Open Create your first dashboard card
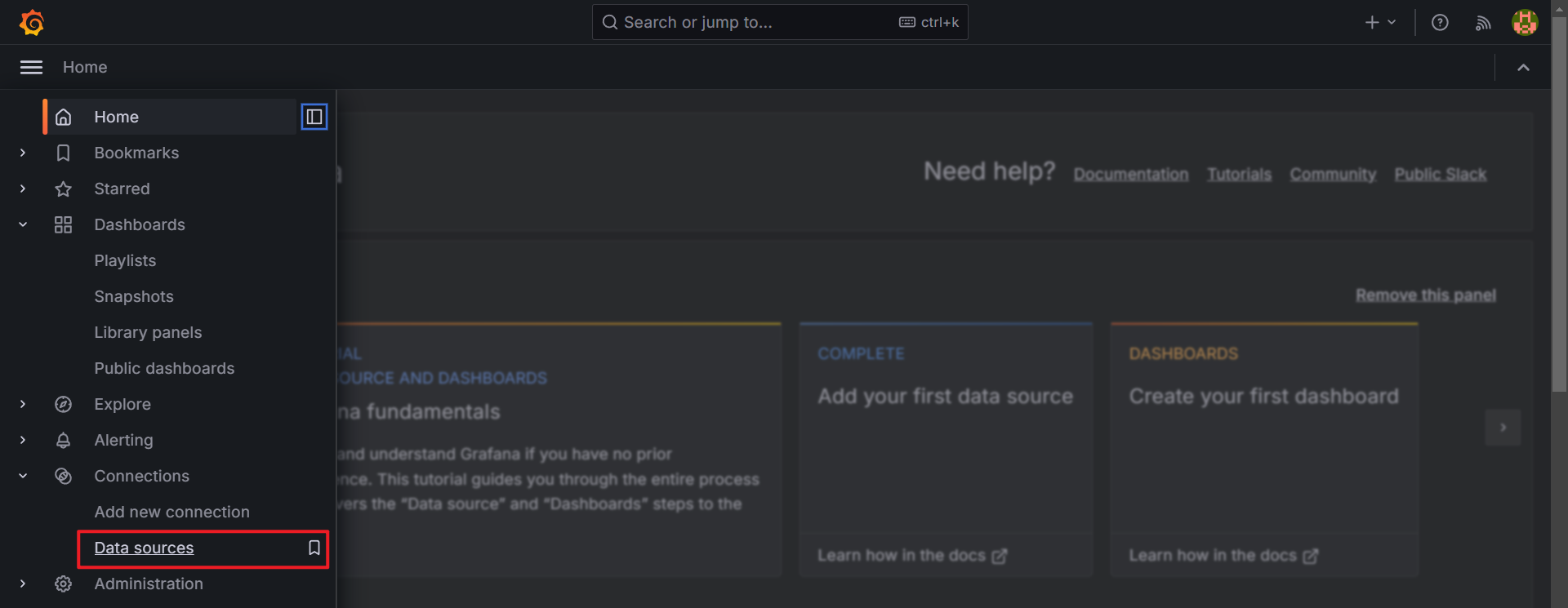This screenshot has height=608, width=1568. pos(1264,450)
